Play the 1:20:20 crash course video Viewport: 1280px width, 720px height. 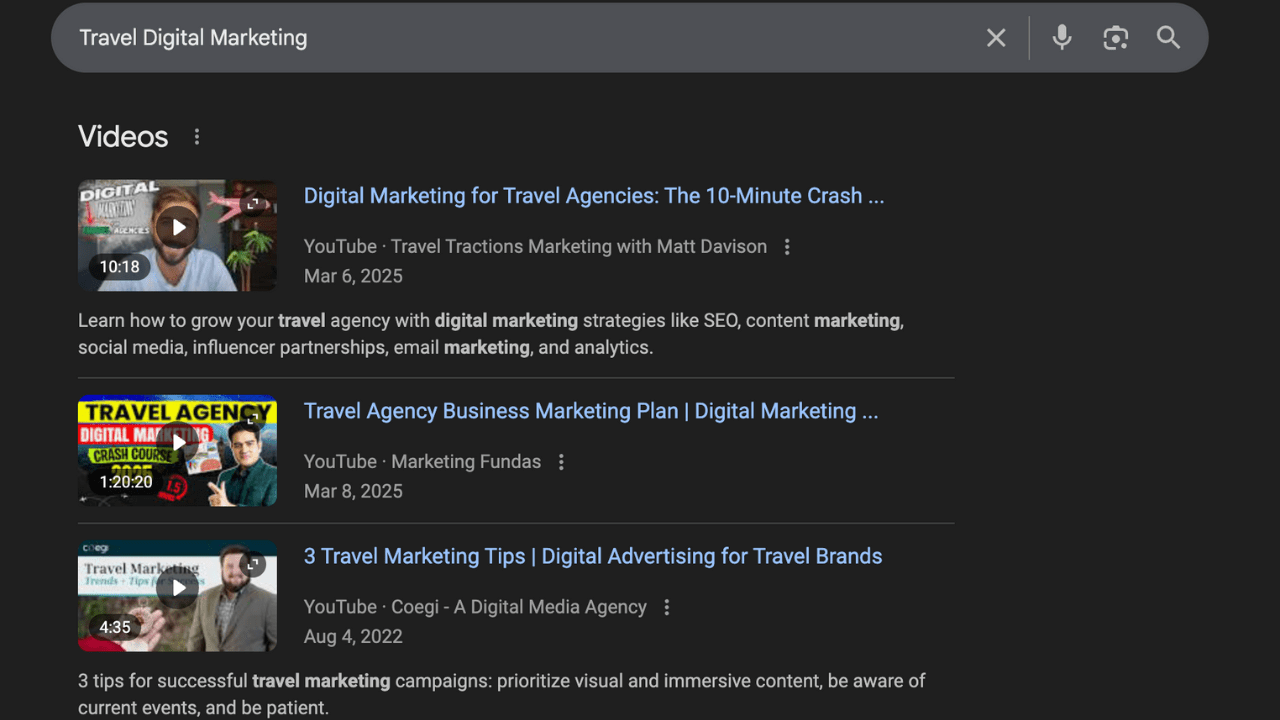click(x=178, y=443)
